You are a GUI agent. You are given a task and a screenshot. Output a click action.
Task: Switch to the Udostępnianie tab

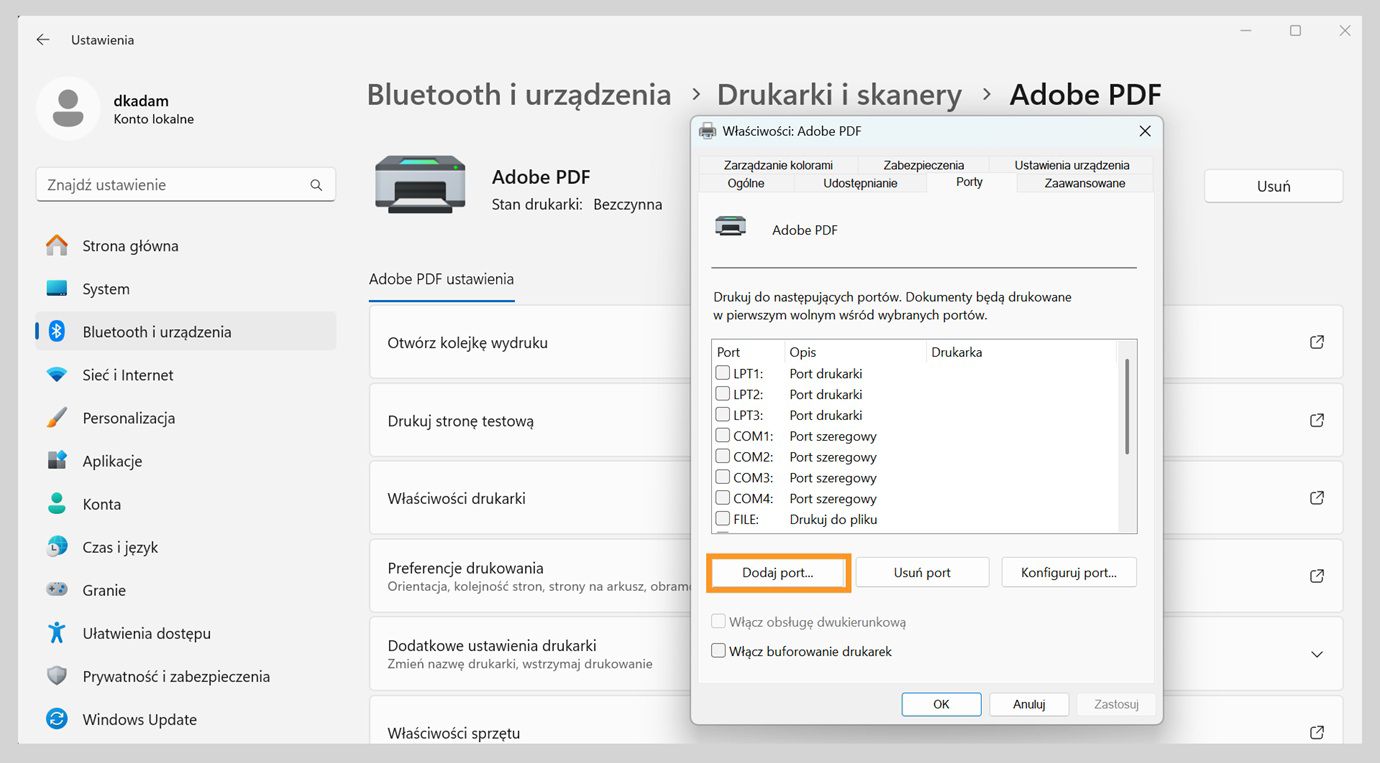pyautogui.click(x=860, y=182)
